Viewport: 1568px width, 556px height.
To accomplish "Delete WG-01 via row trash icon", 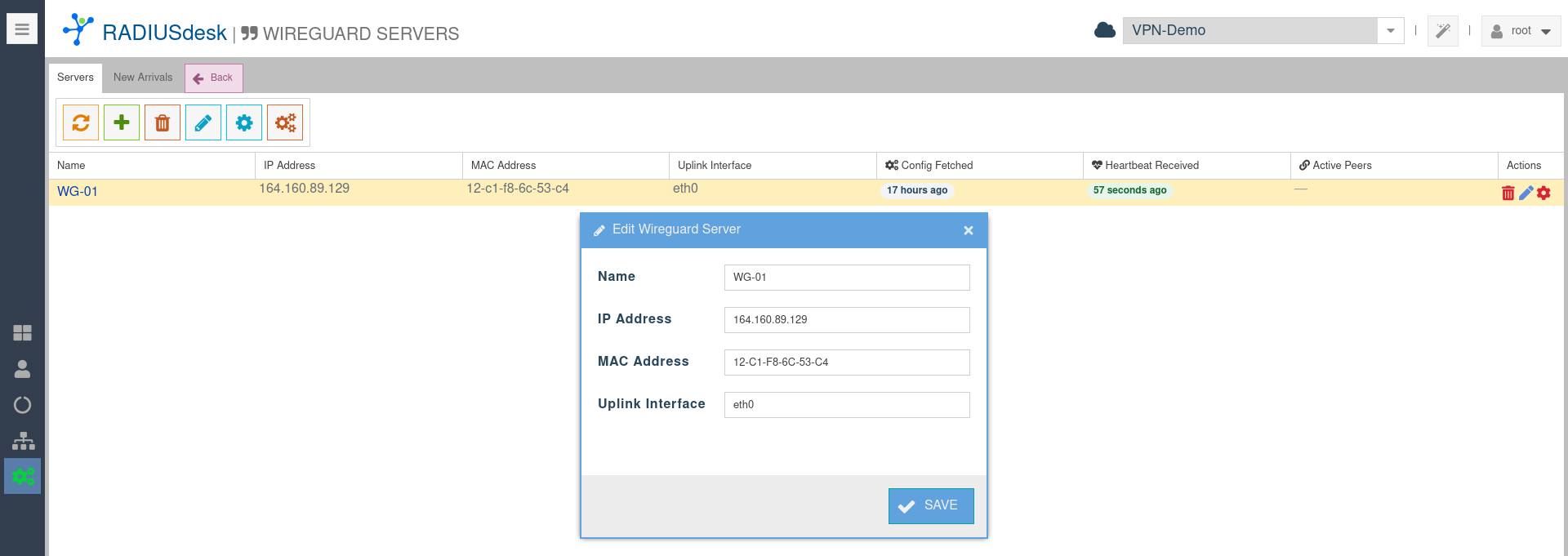I will click(1508, 193).
